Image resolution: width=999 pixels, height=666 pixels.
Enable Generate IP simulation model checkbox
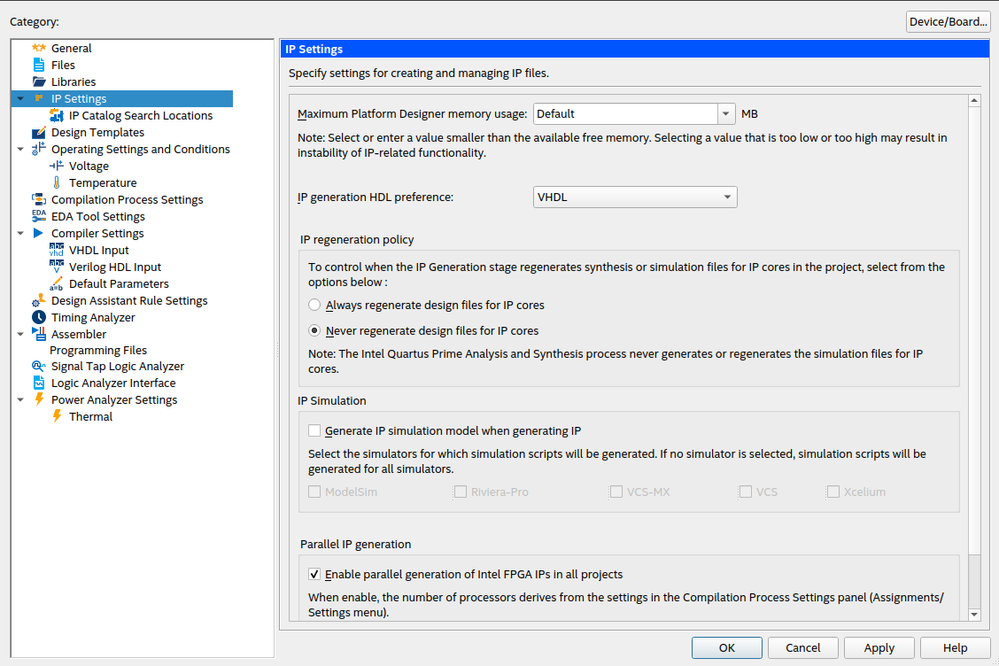pos(315,431)
